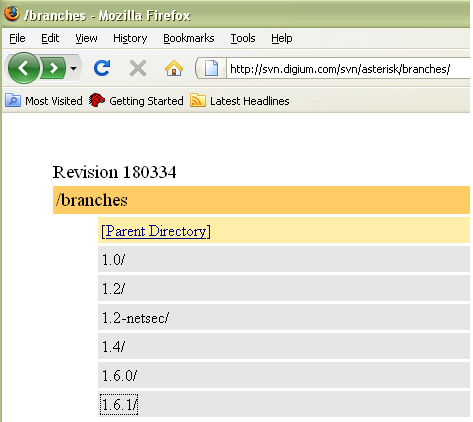Click the page identity icon in address bar
This screenshot has height=422, width=473.
(x=211, y=68)
